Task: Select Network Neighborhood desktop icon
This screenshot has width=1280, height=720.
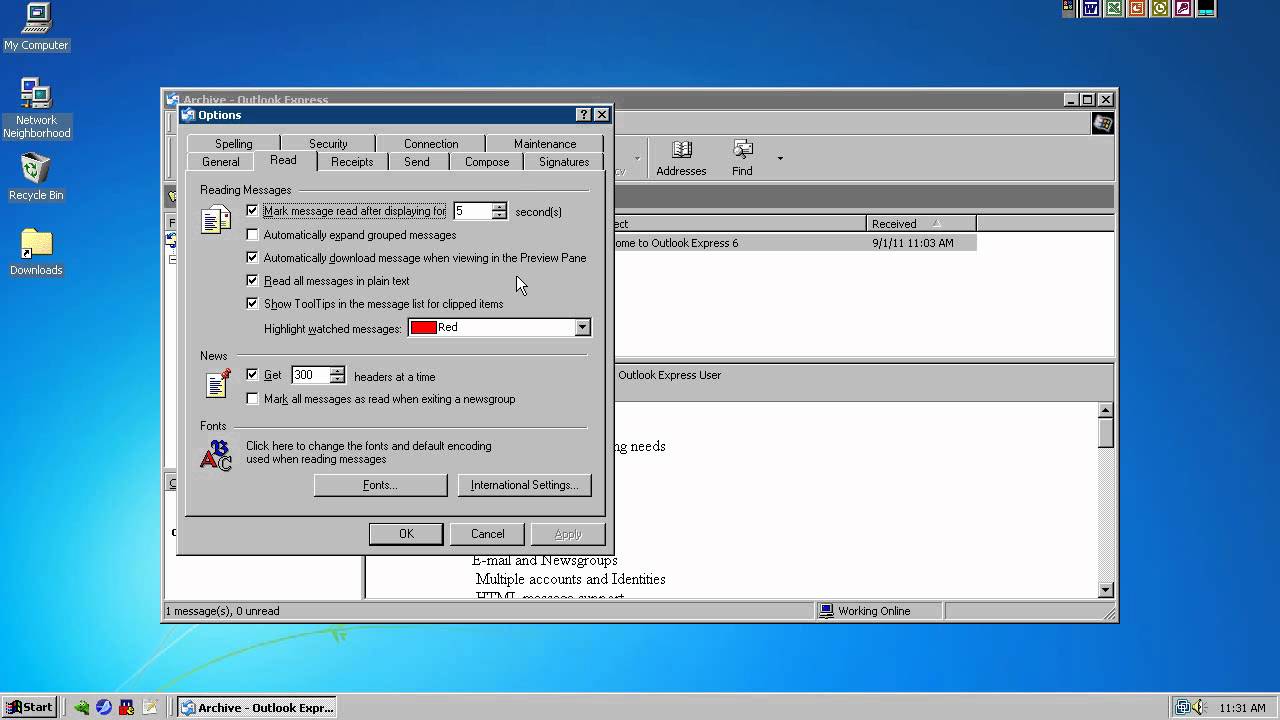Action: (x=36, y=107)
